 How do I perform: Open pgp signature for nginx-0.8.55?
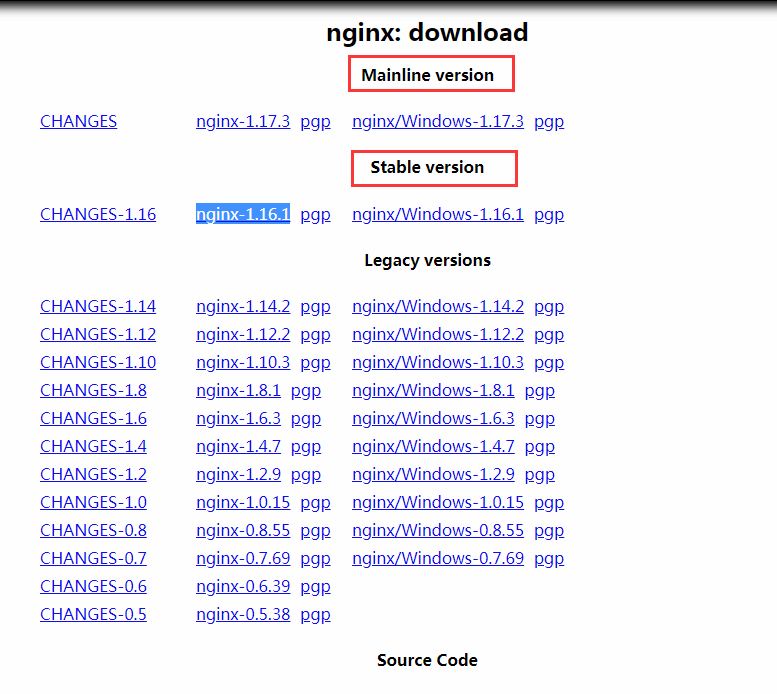coord(315,532)
